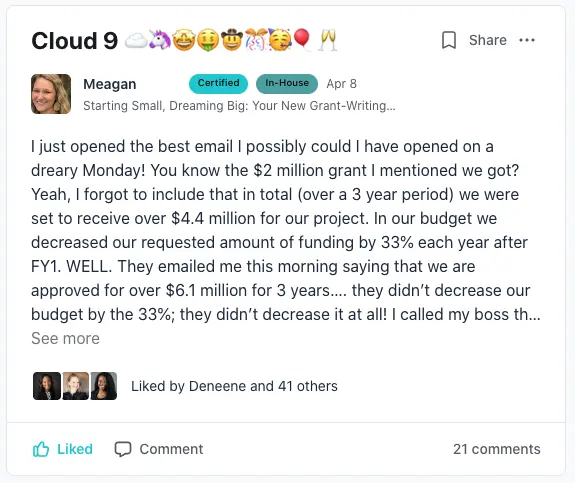Select the Certified badge
This screenshot has width=575, height=483.
point(219,83)
